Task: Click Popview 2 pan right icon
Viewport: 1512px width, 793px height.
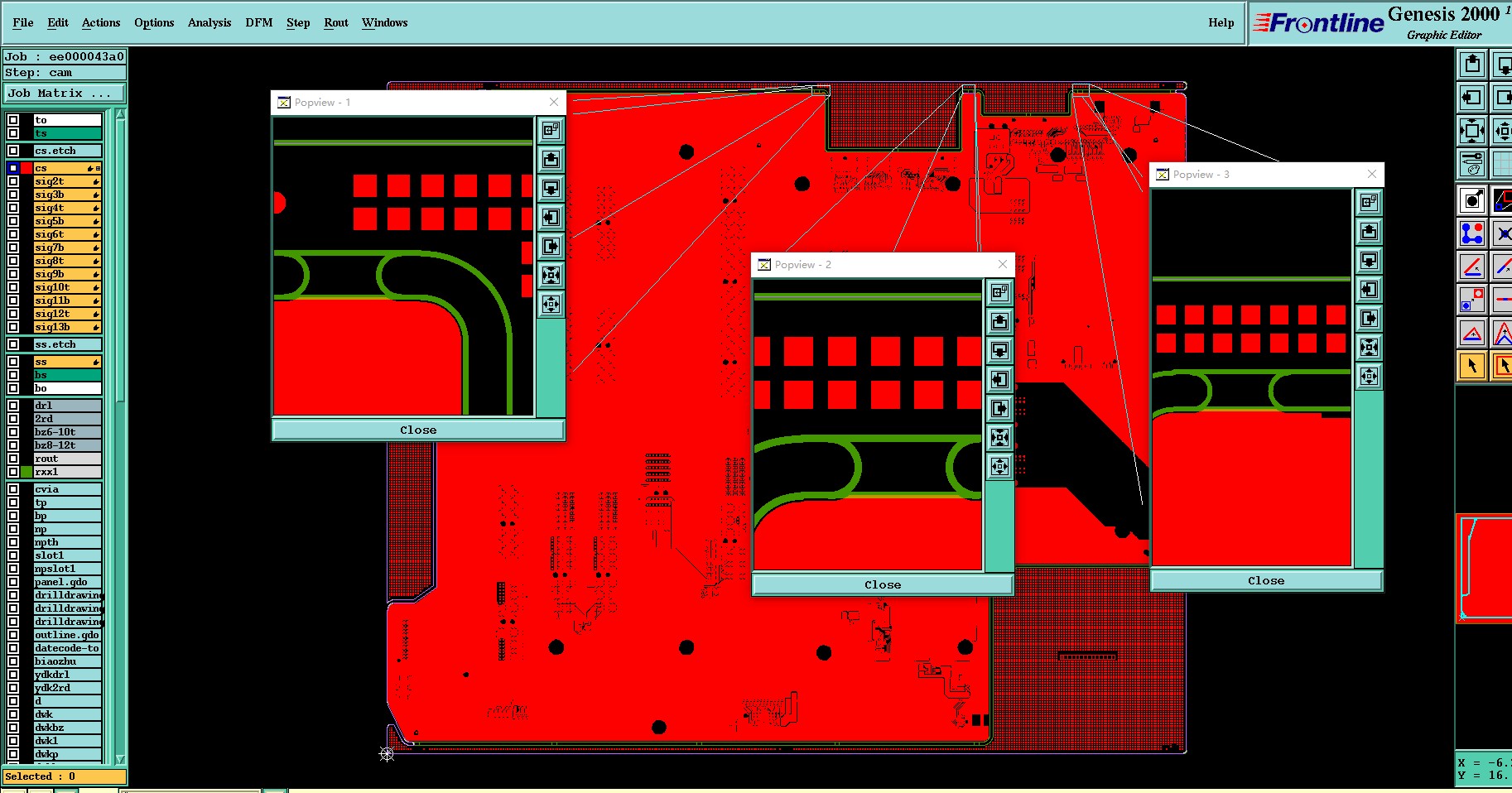Action: [999, 408]
